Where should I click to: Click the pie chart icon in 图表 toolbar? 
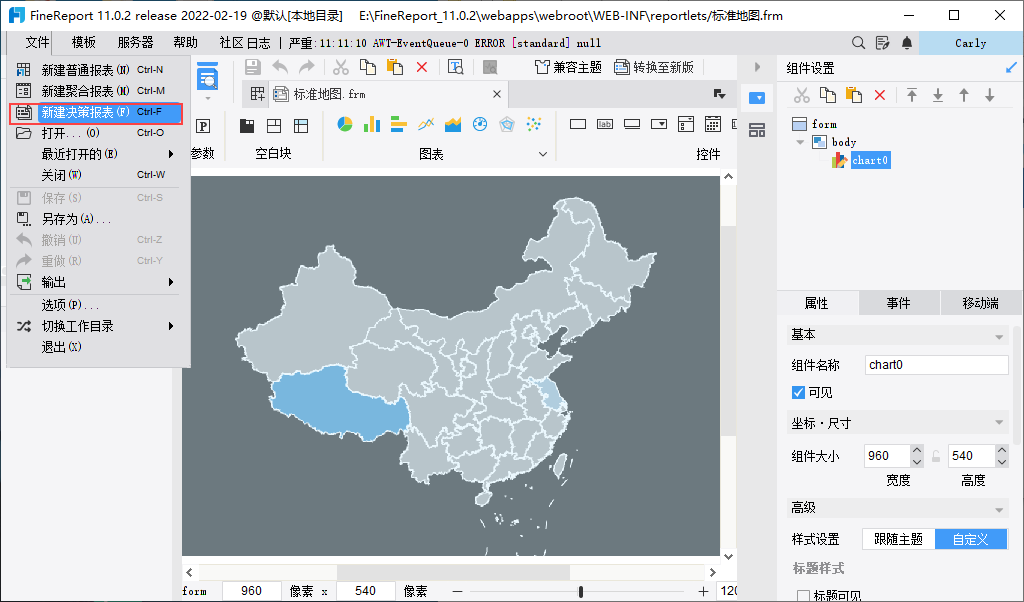[345, 125]
